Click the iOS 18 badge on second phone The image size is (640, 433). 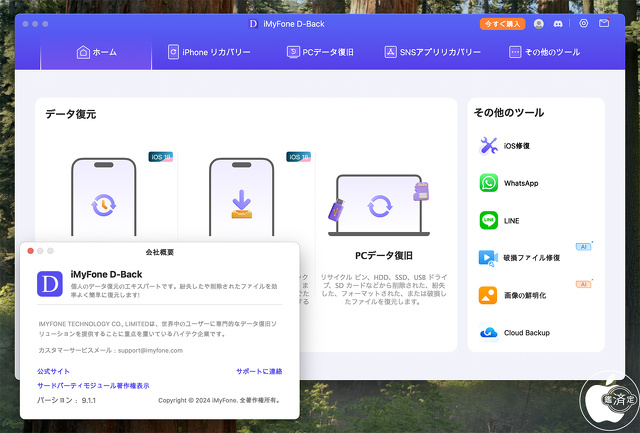click(x=298, y=157)
